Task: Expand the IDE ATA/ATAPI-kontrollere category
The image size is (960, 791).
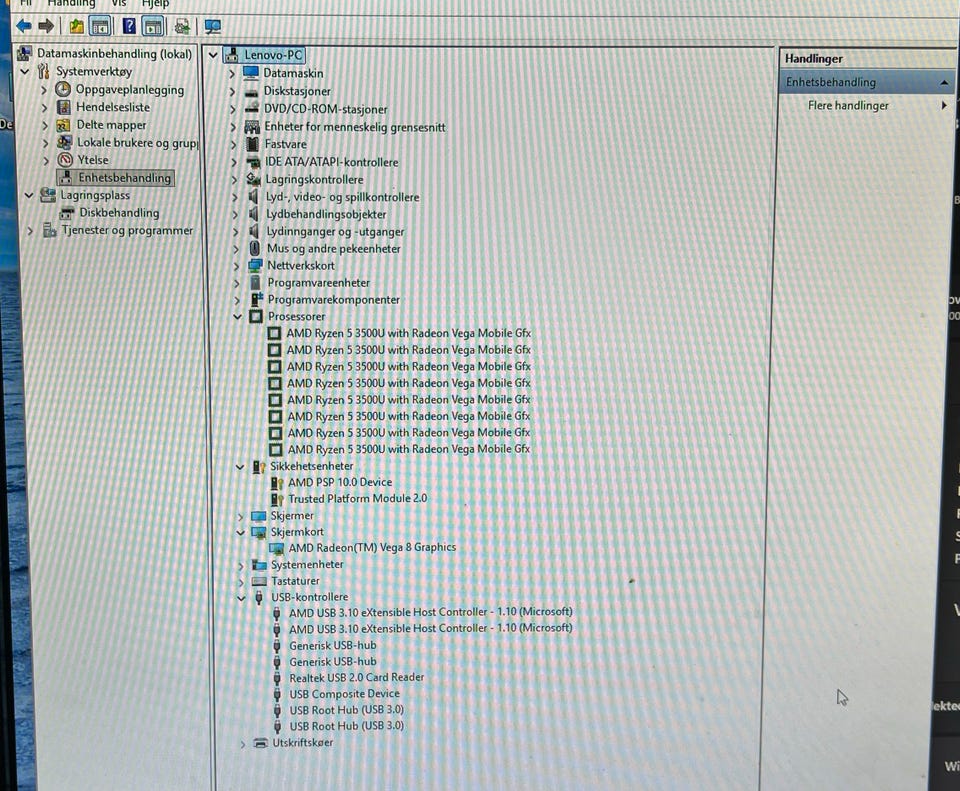Action: pyautogui.click(x=233, y=163)
